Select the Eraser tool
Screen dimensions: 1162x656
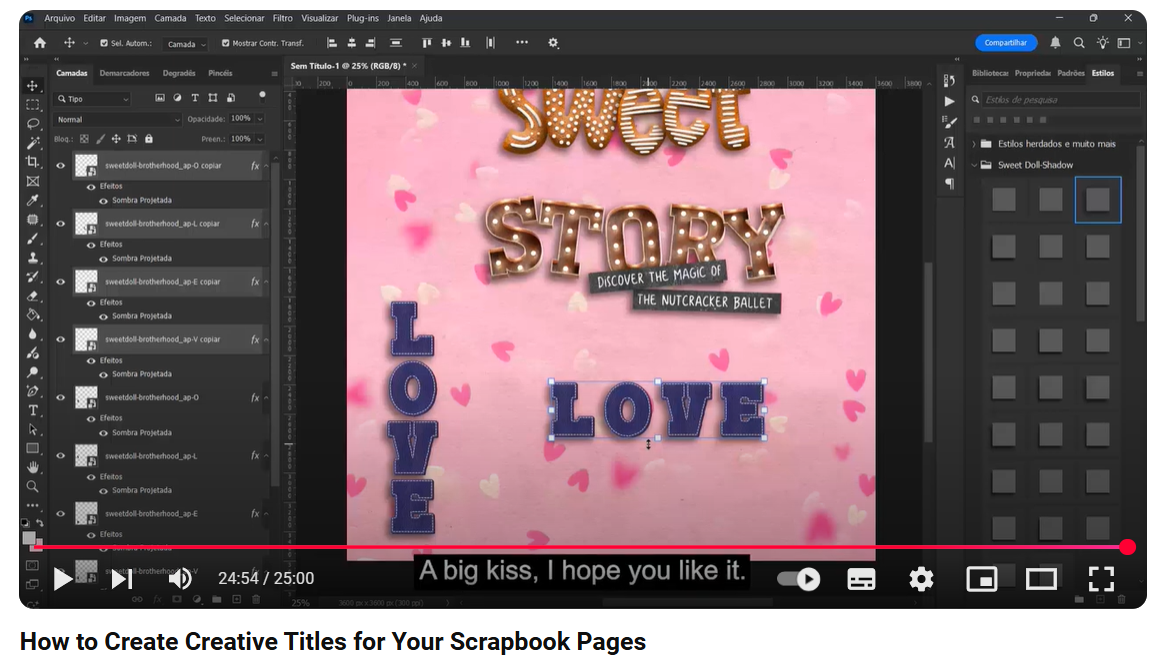[x=33, y=296]
